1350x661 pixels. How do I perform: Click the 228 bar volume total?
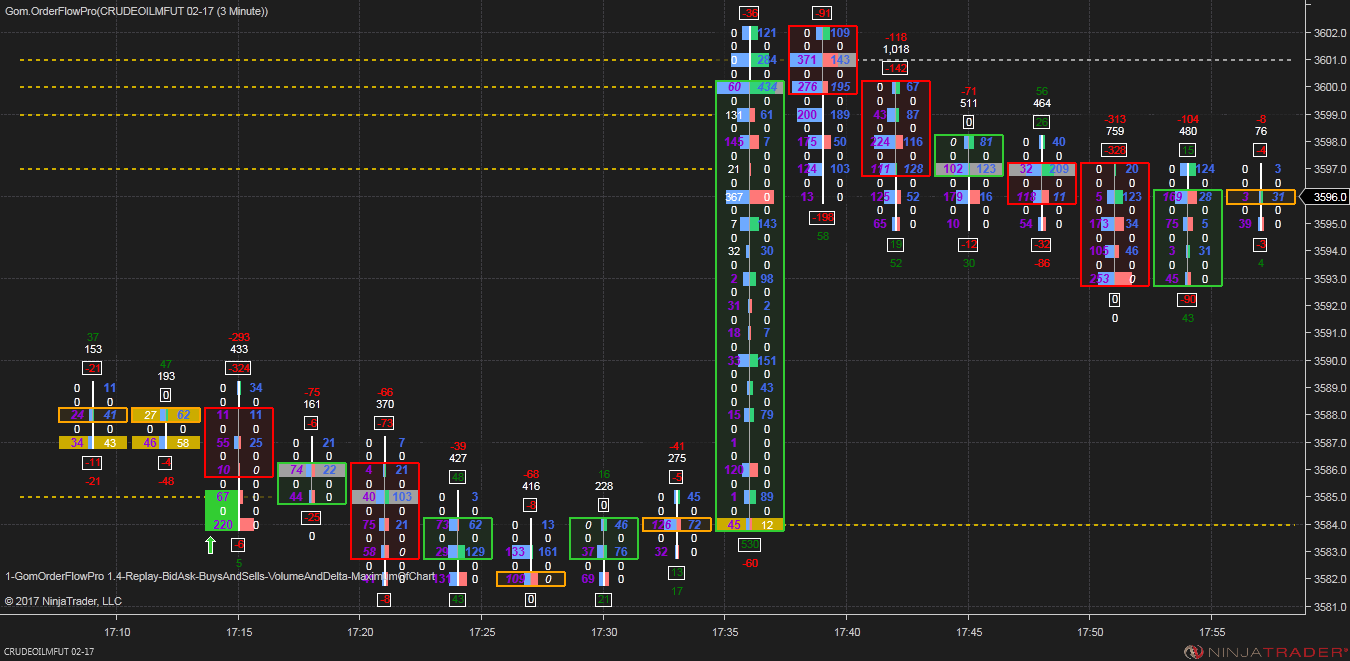coord(604,486)
